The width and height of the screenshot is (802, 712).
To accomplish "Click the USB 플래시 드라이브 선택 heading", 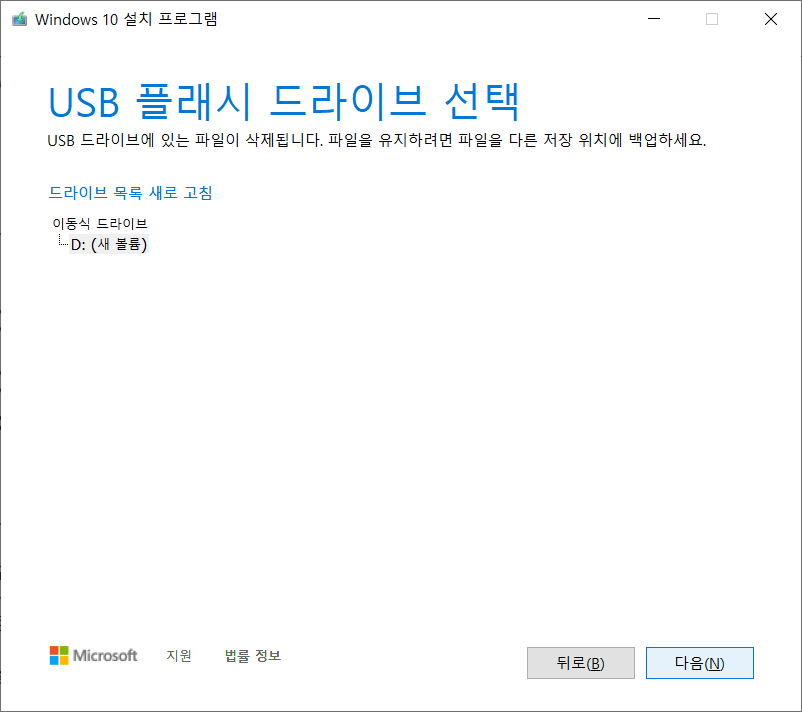I will (x=284, y=102).
